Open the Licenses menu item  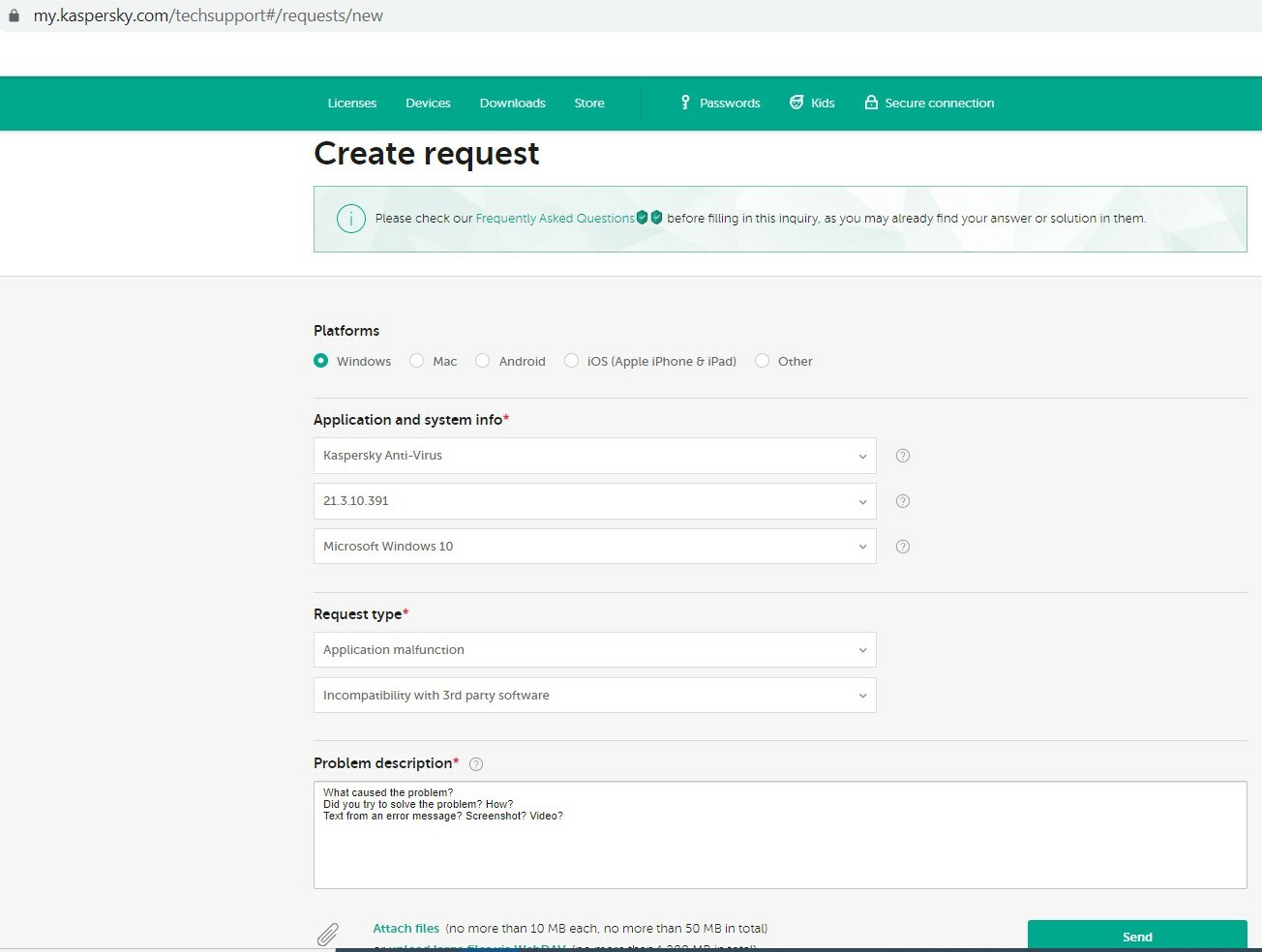352,104
